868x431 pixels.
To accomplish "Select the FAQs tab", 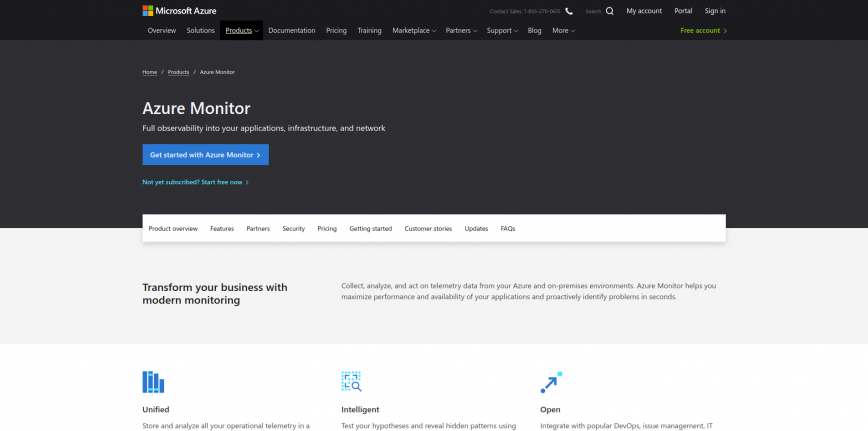I will pyautogui.click(x=508, y=229).
